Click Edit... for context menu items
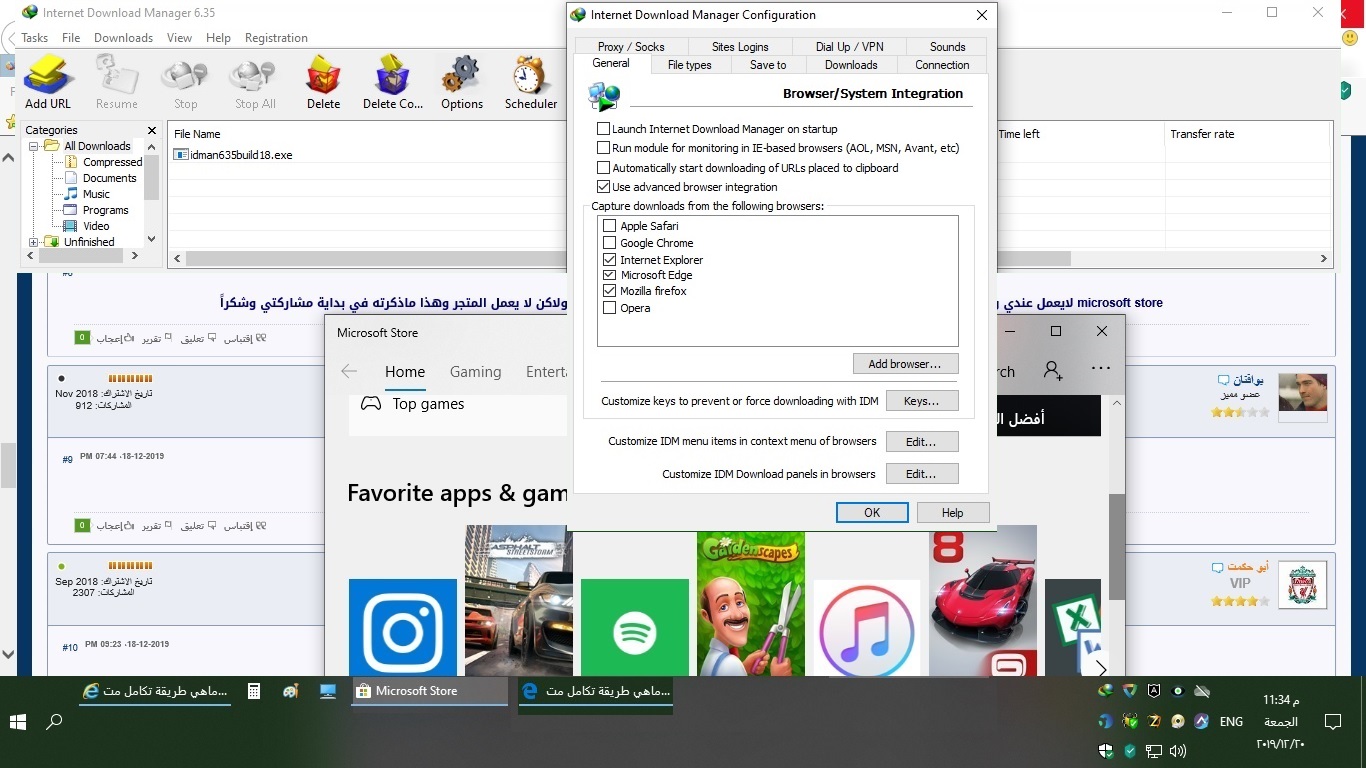 click(921, 441)
